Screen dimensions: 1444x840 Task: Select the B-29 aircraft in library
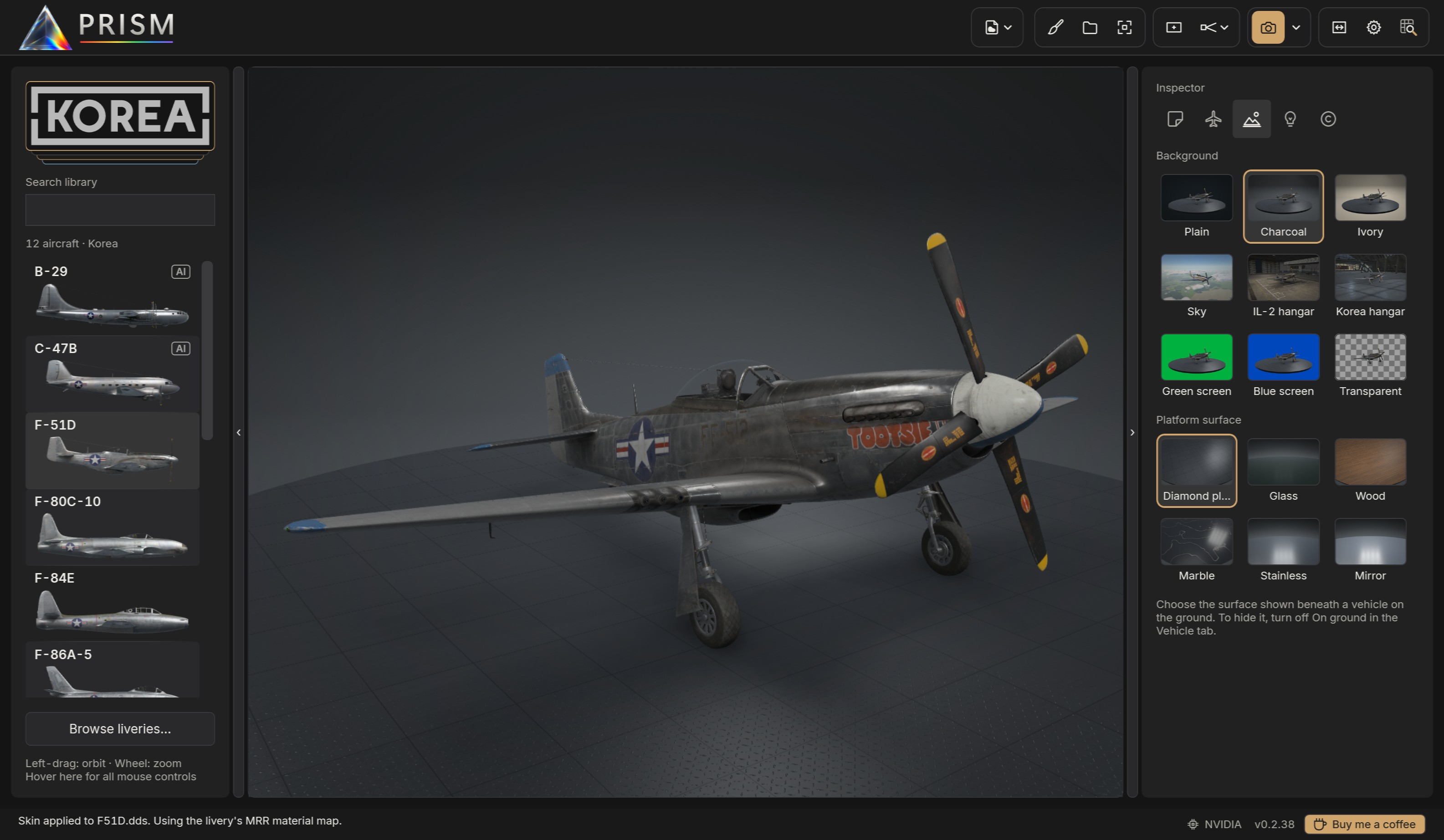[113, 297]
